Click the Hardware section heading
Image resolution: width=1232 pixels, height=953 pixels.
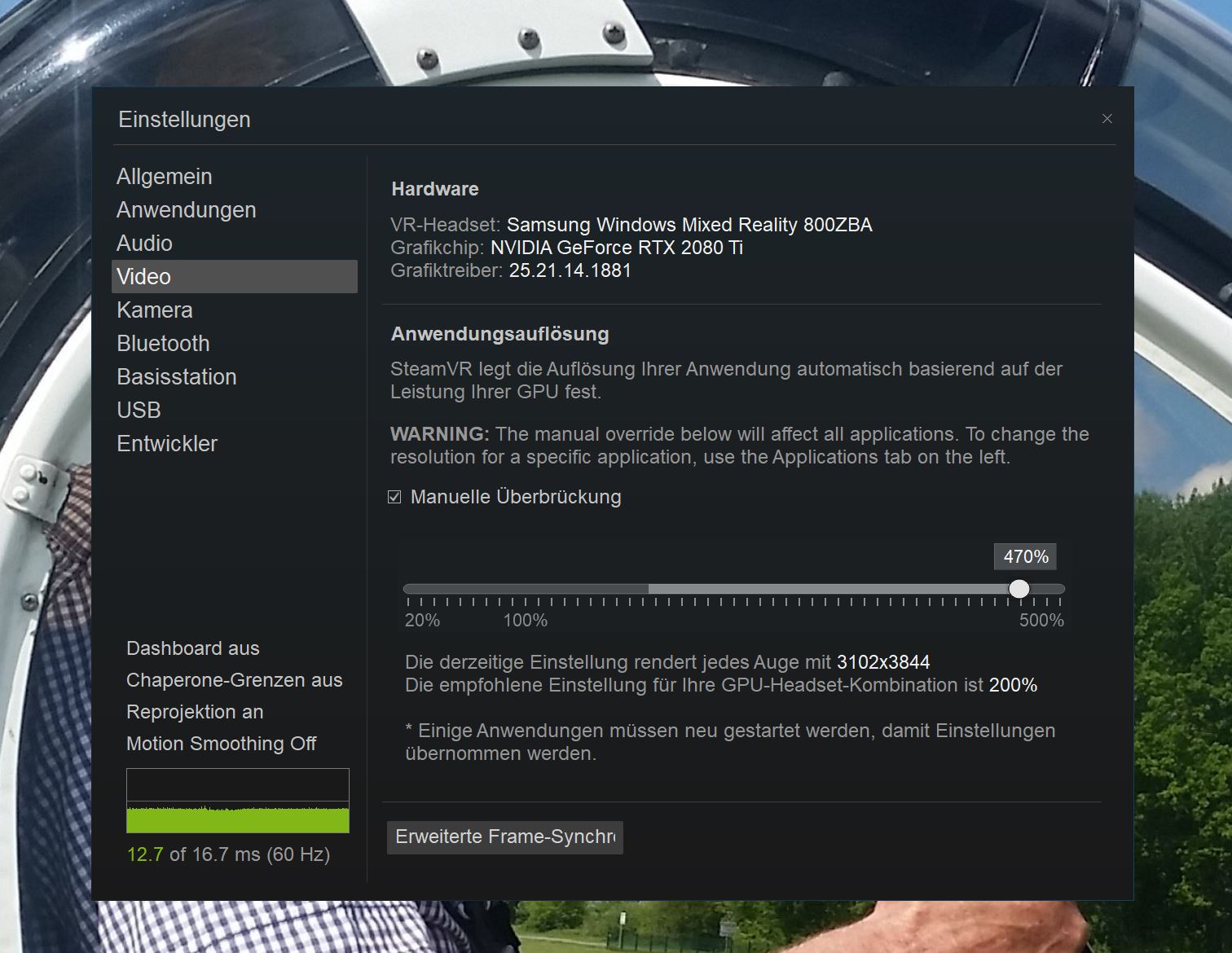coord(435,189)
